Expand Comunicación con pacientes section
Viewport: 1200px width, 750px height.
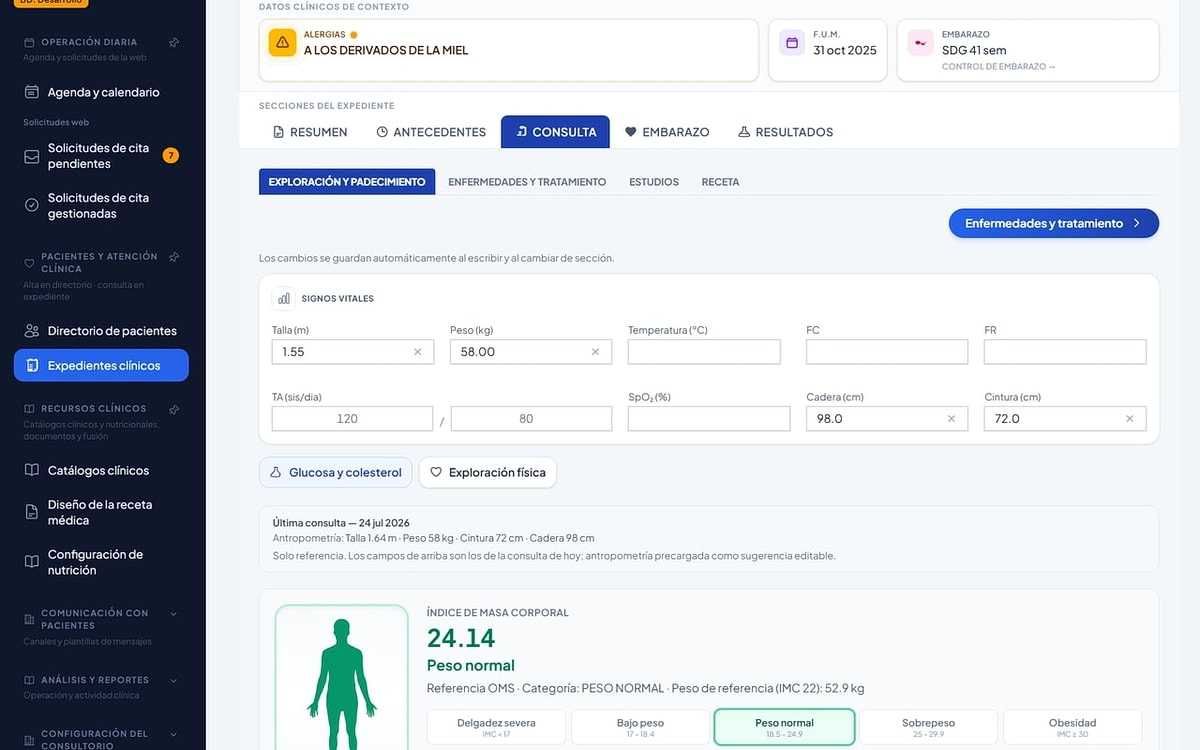[x=174, y=614]
